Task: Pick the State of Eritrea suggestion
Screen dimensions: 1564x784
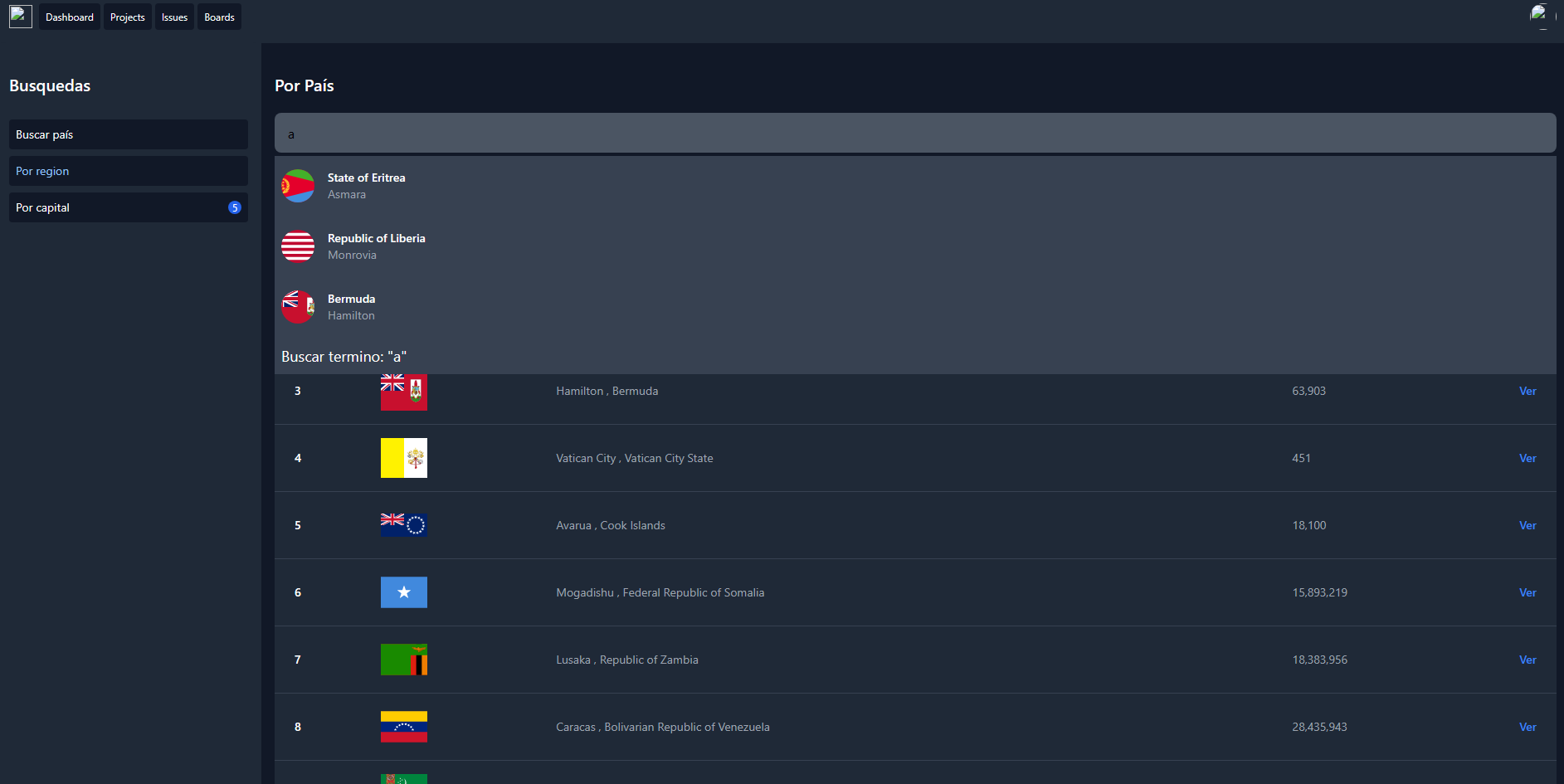Action: coord(367,178)
